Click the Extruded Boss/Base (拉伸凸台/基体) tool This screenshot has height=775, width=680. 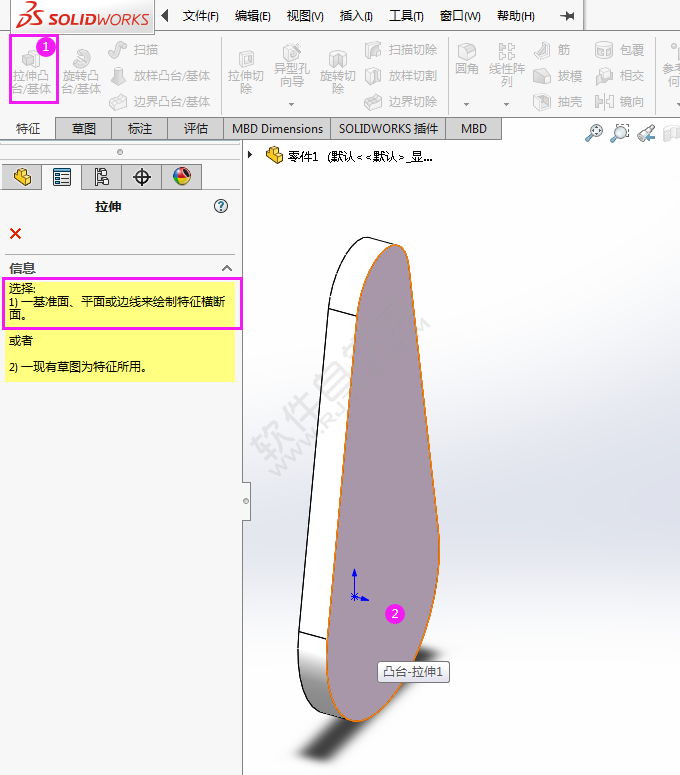33,72
